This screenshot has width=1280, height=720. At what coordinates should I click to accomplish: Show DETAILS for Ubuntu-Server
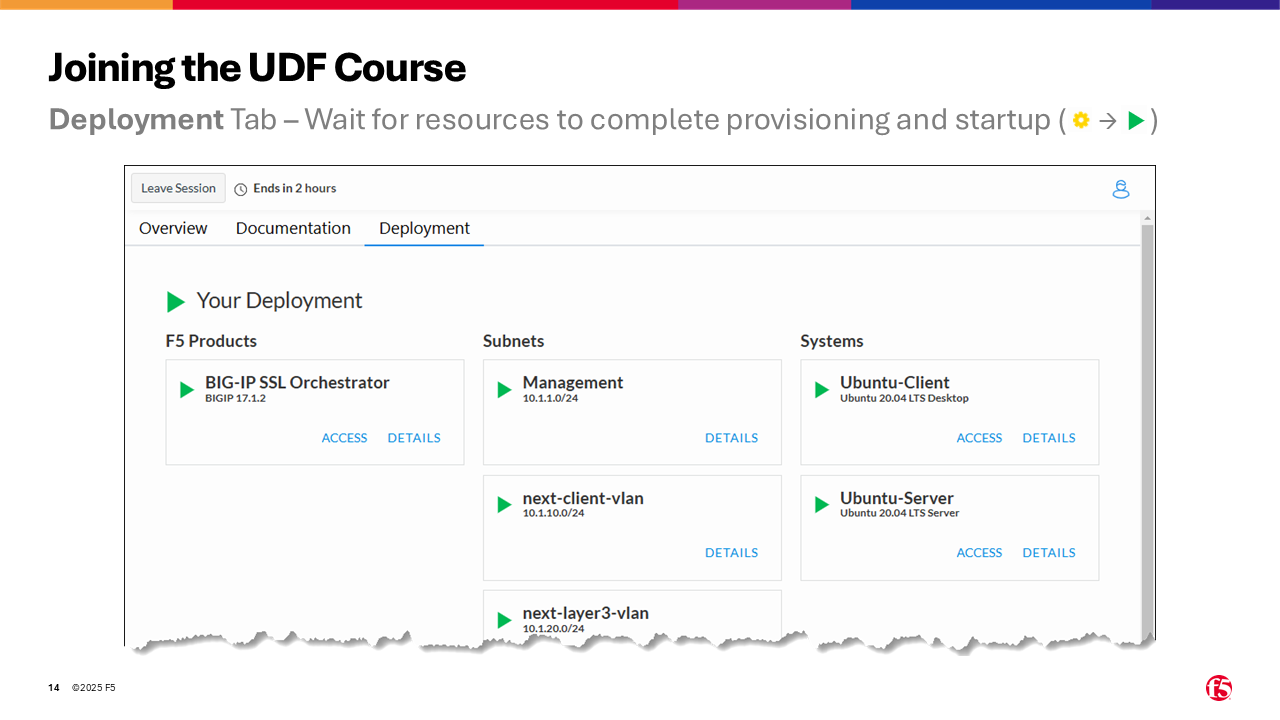pyautogui.click(x=1049, y=553)
